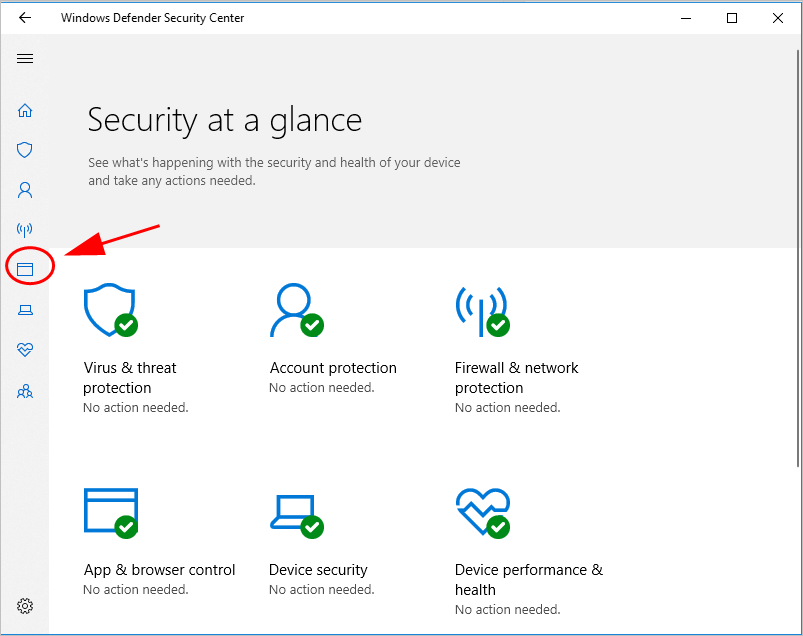Select Device performance & health heart sidebar icon
The width and height of the screenshot is (803, 636).
point(25,350)
